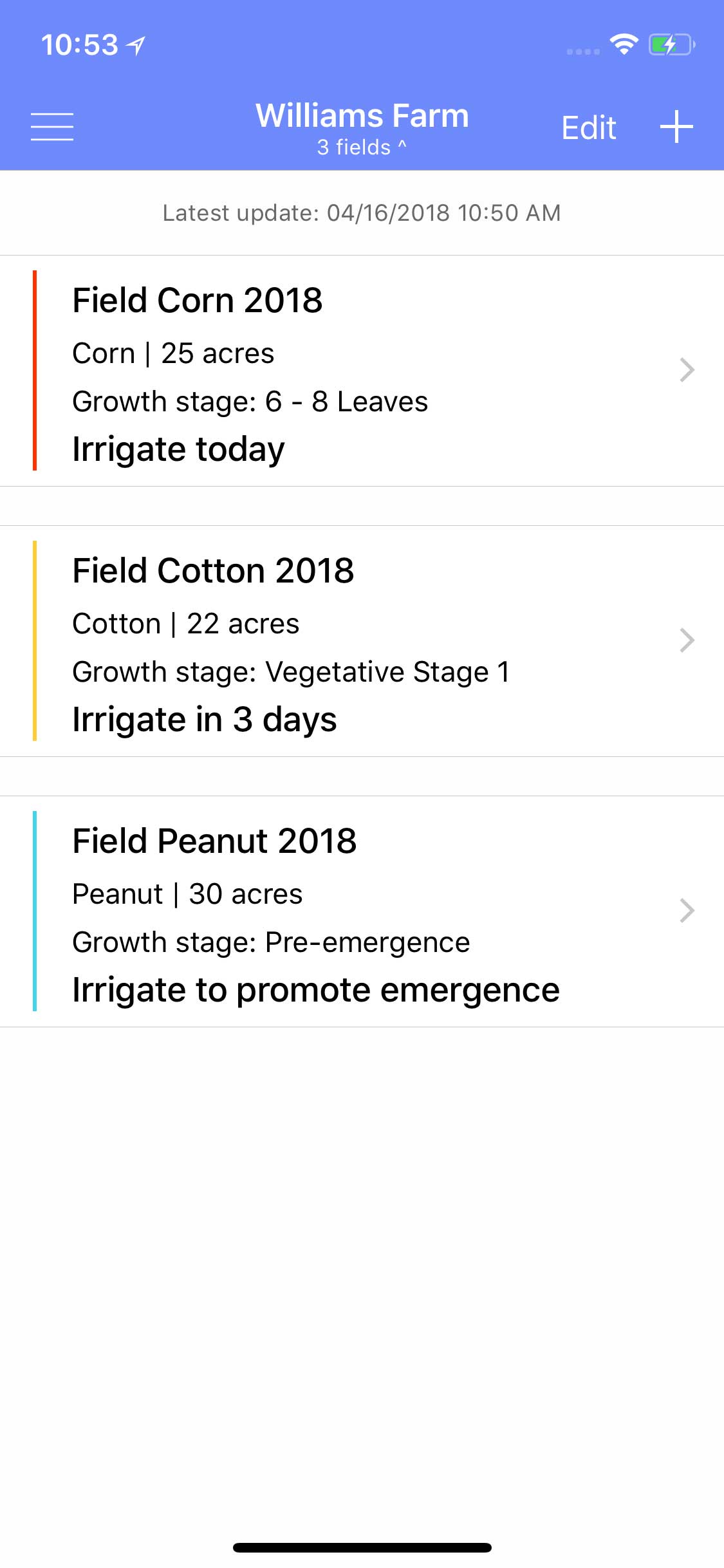The height and width of the screenshot is (1568, 724).
Task: Open Field Peanut 2018 chevron
Action: point(687,911)
